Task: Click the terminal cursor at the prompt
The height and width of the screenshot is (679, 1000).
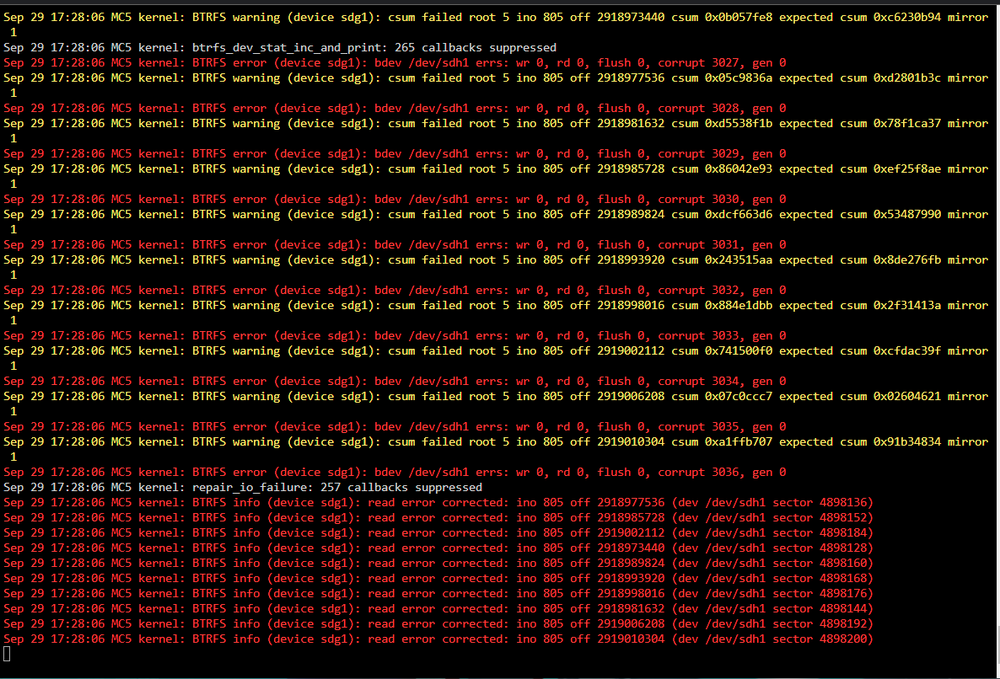Action: click(7, 653)
